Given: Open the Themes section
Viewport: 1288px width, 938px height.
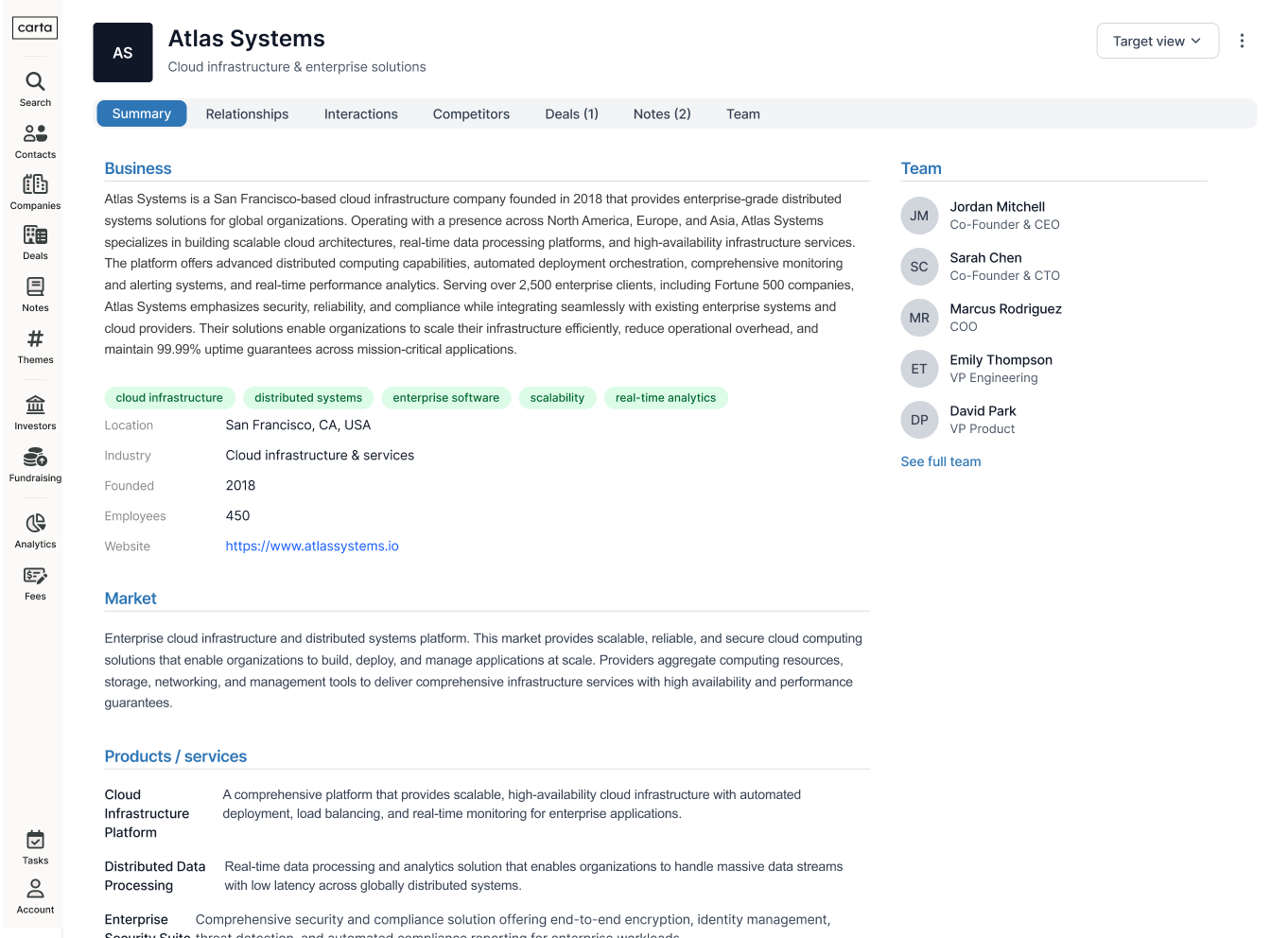Looking at the screenshot, I should (34, 346).
